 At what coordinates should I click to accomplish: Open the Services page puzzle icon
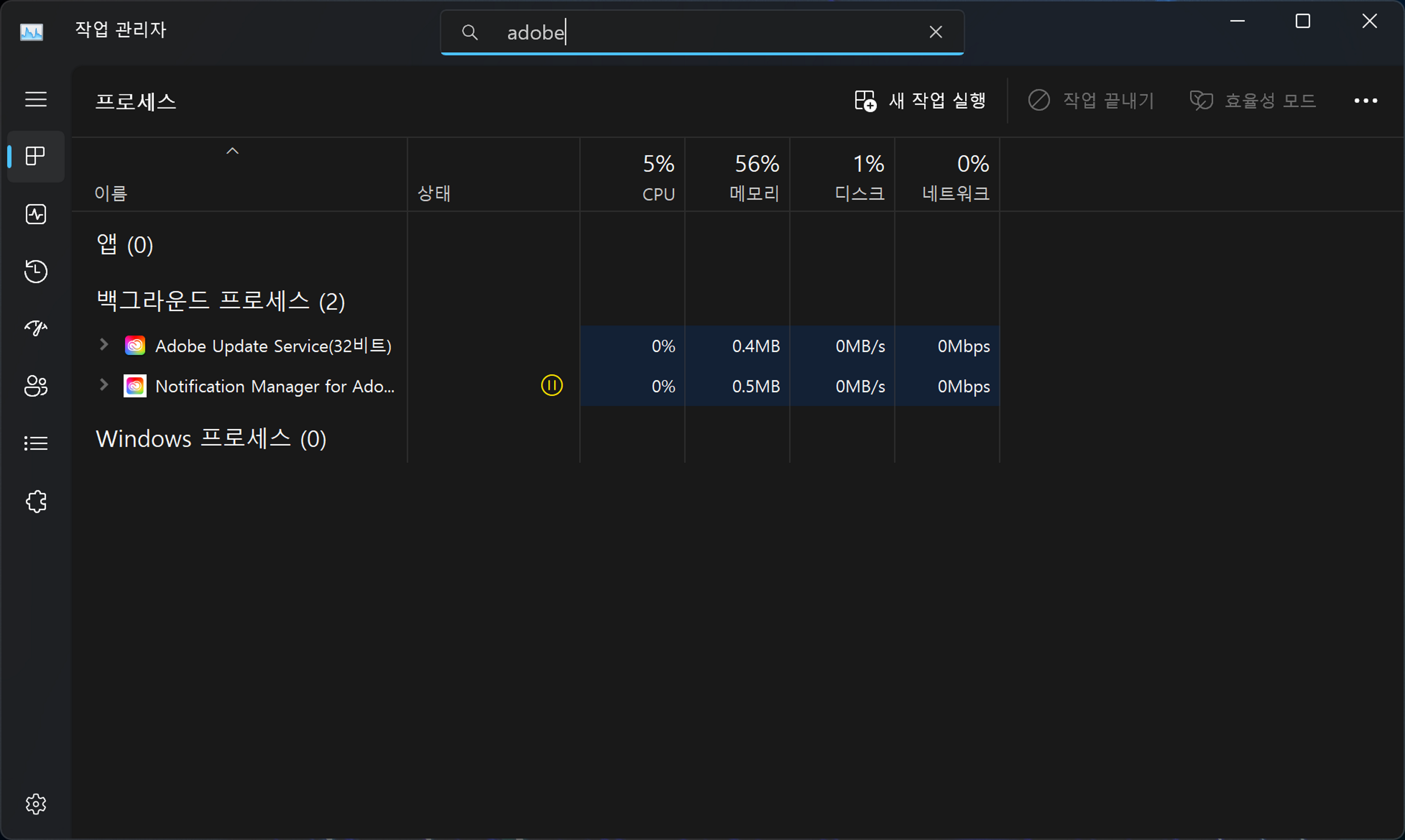36,502
